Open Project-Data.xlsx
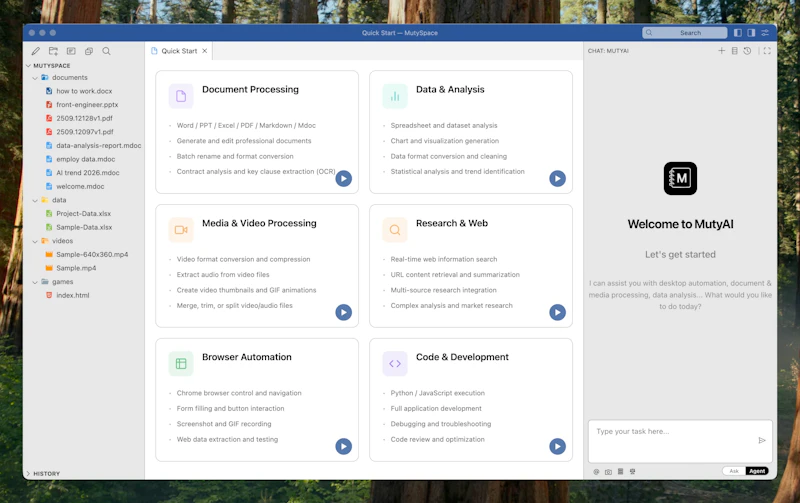Screen dimensions: 800x503 coord(84,214)
